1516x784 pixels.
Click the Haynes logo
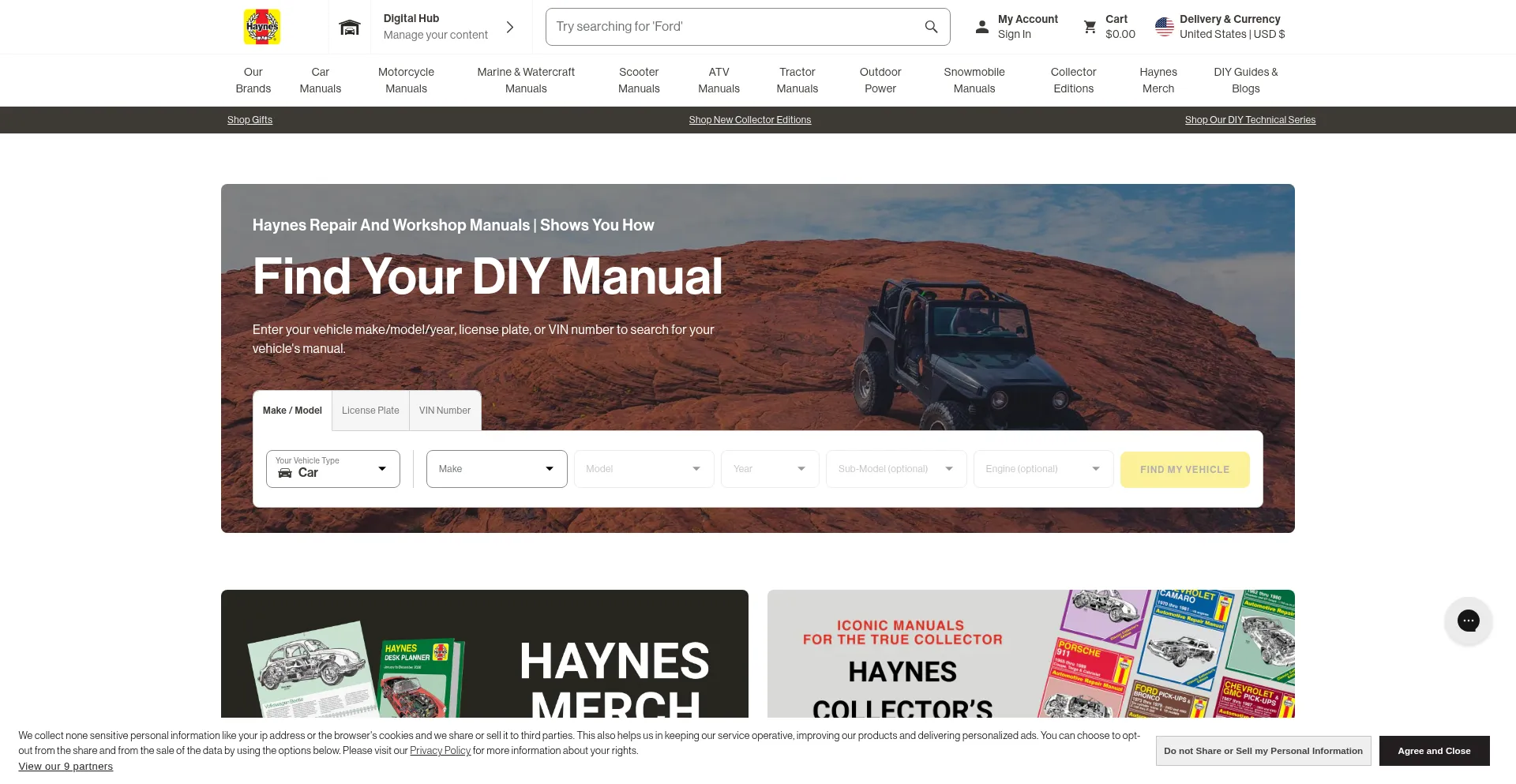pyautogui.click(x=262, y=27)
